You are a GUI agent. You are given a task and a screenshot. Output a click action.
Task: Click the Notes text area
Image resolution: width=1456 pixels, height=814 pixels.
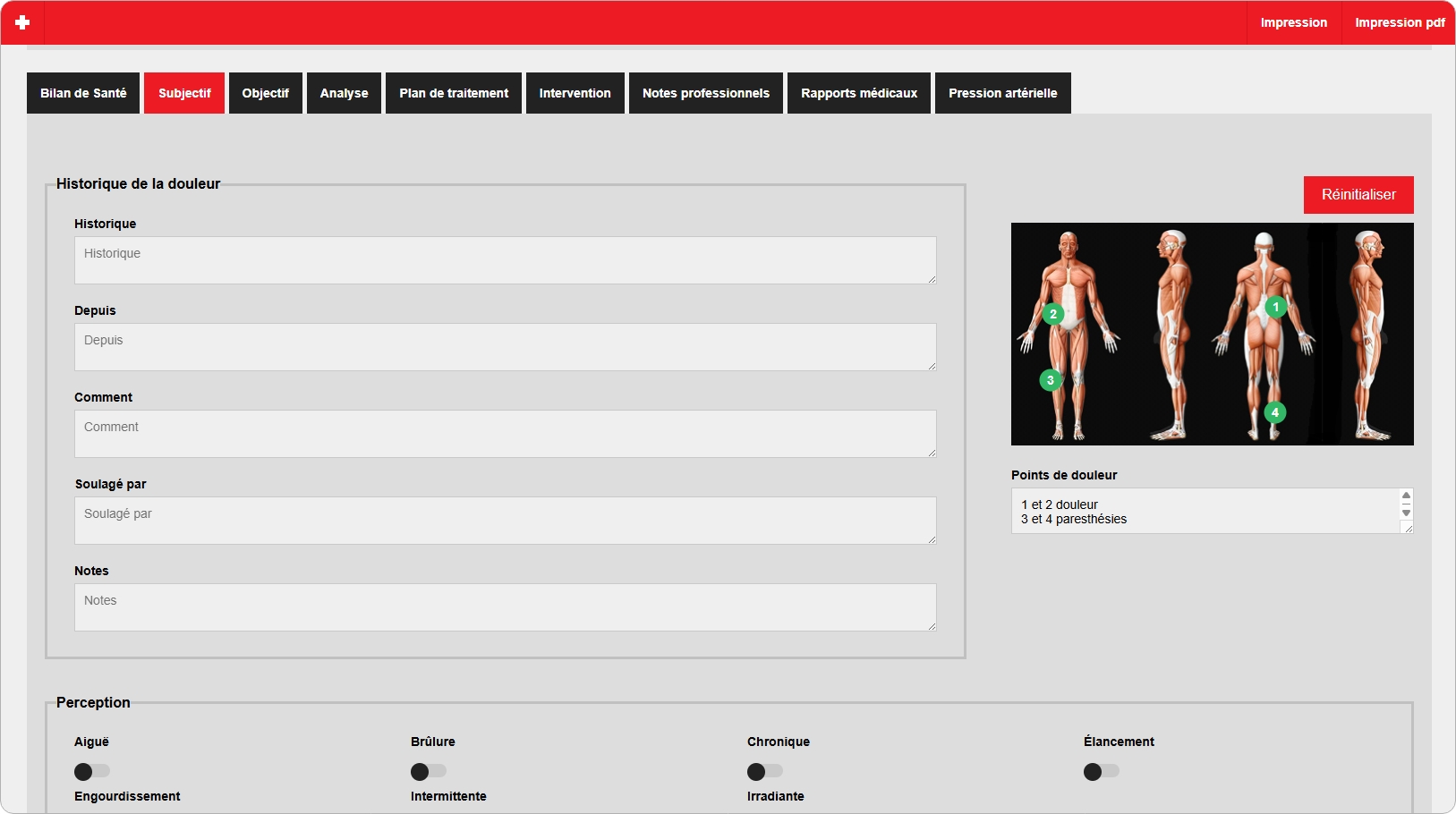point(506,607)
